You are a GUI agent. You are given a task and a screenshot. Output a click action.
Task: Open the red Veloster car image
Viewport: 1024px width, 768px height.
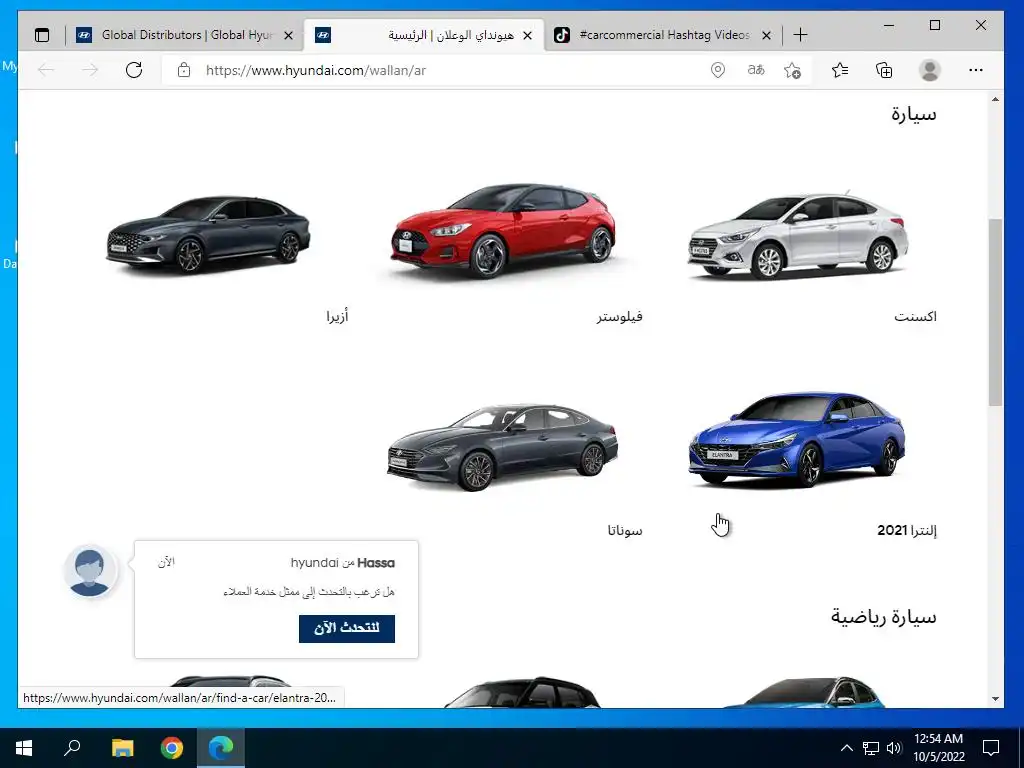tap(503, 230)
